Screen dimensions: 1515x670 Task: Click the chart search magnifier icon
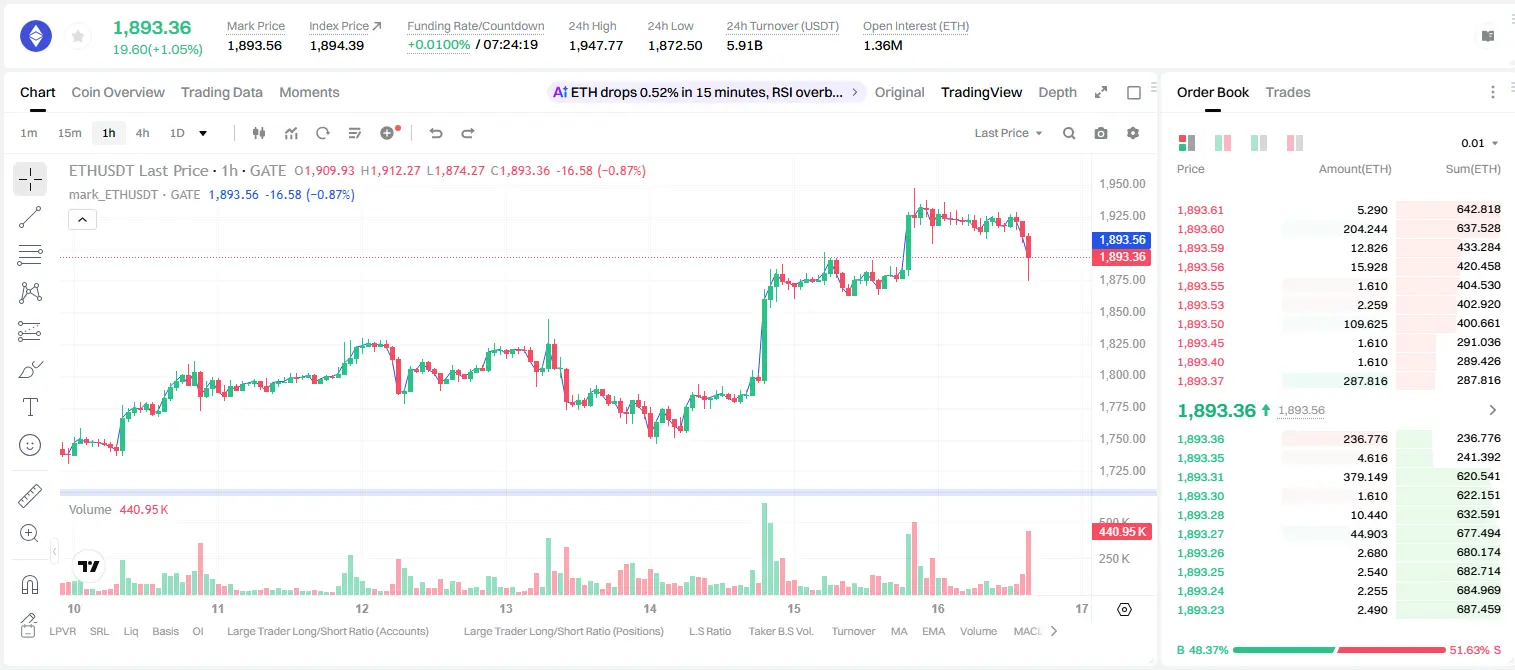coord(1069,133)
